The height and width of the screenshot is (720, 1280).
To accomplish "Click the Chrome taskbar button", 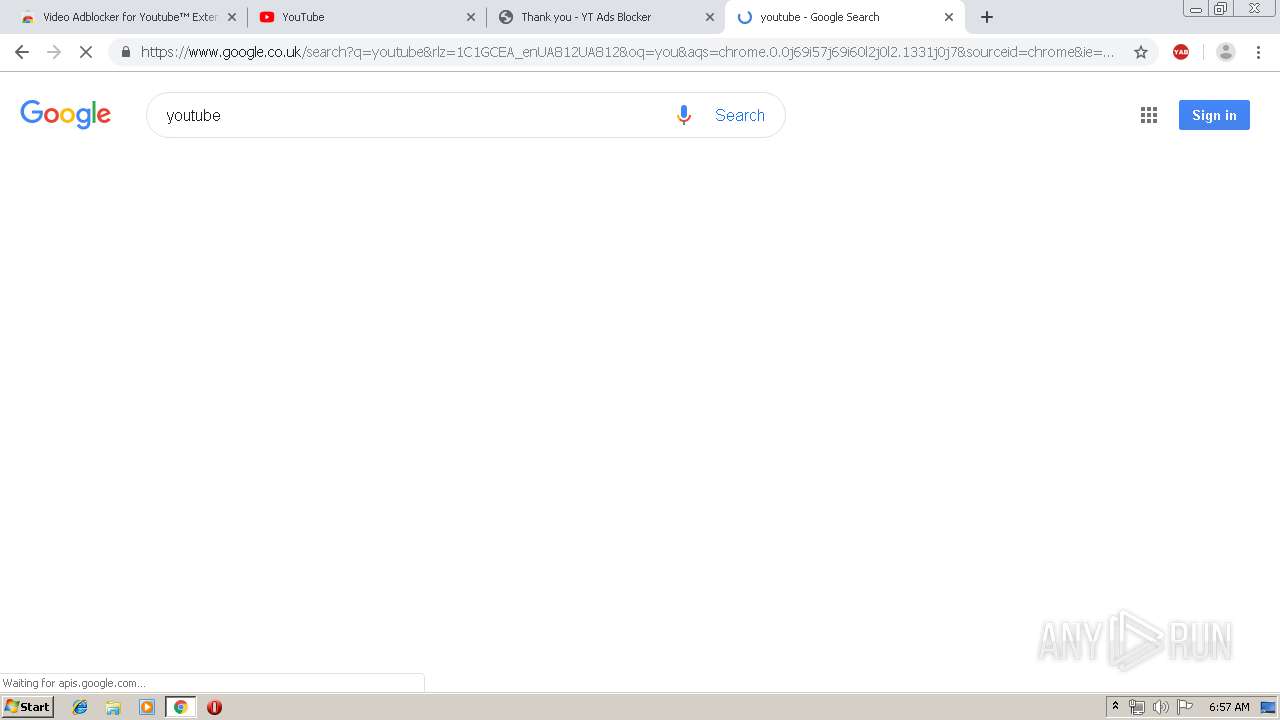I will (180, 707).
